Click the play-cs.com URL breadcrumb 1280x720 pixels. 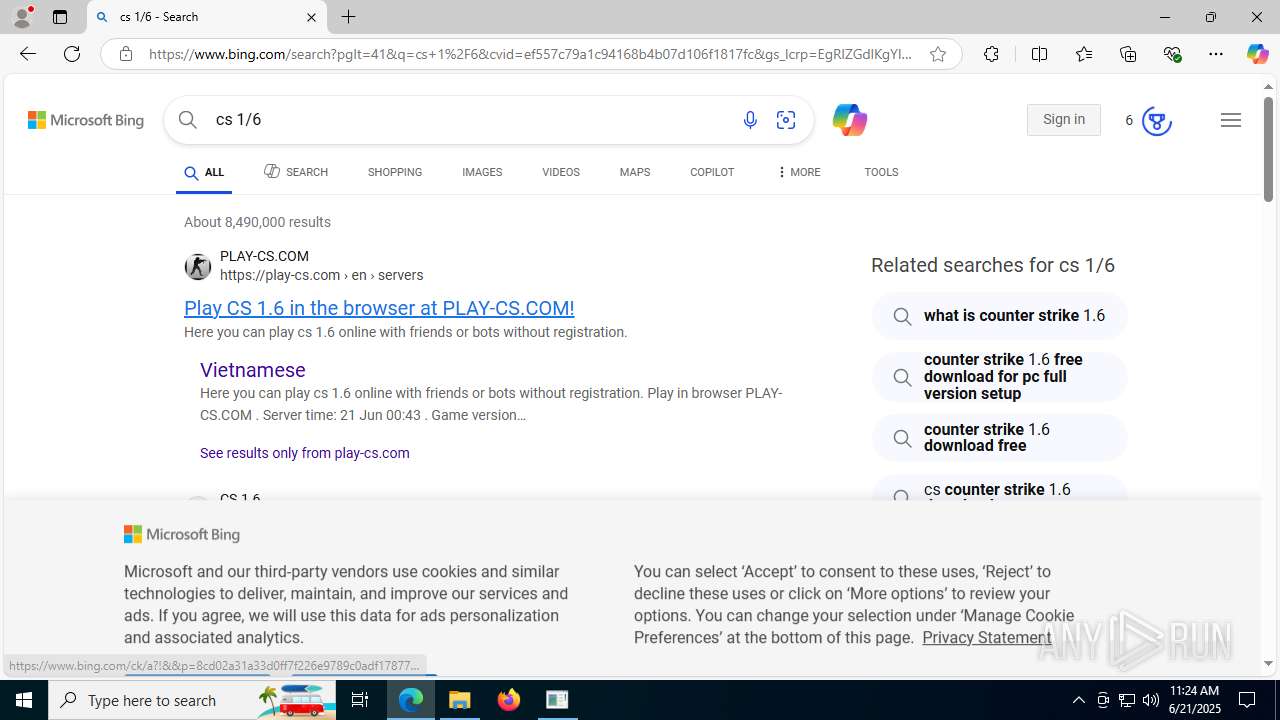coord(321,275)
